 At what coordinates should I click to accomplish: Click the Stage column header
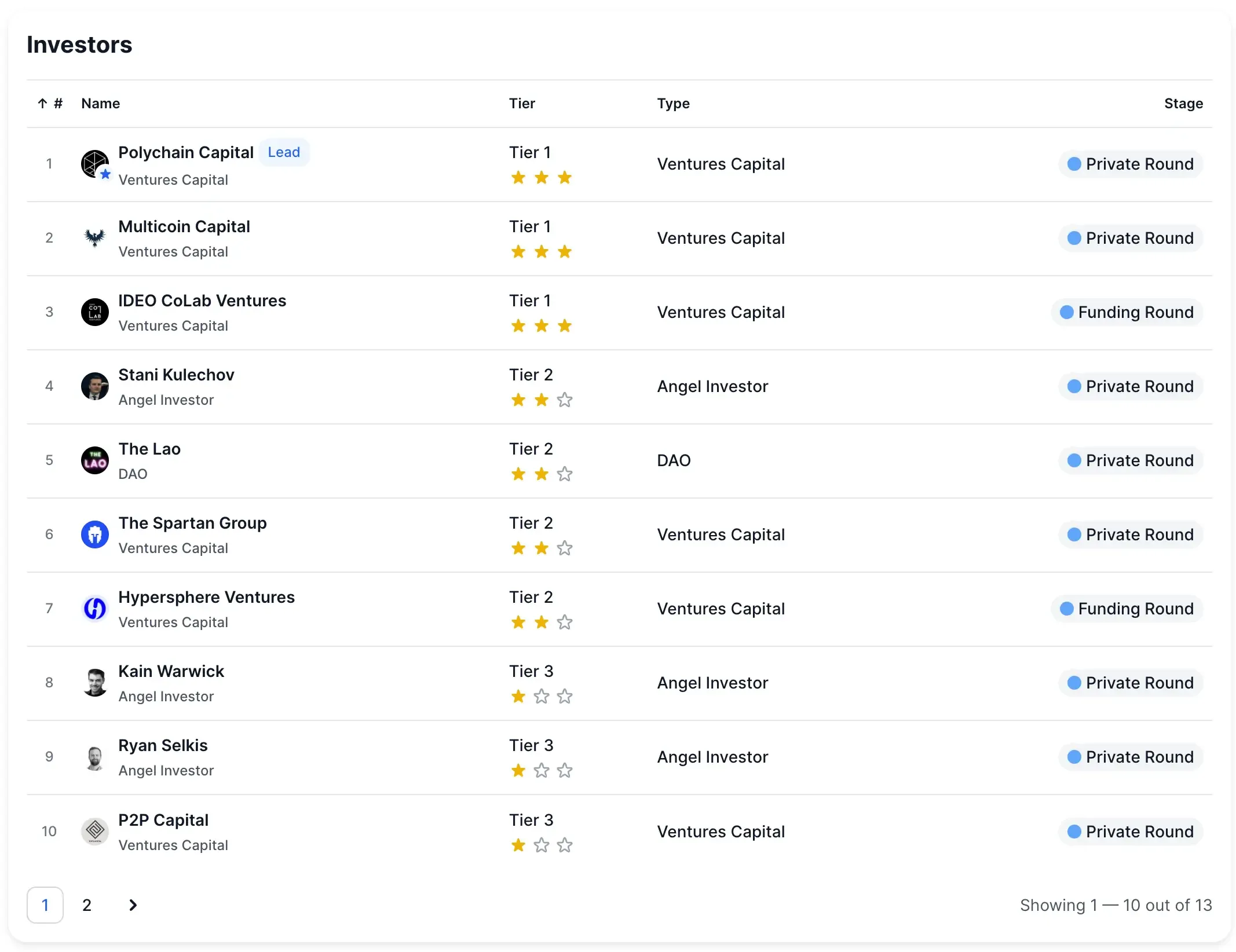(x=1183, y=104)
